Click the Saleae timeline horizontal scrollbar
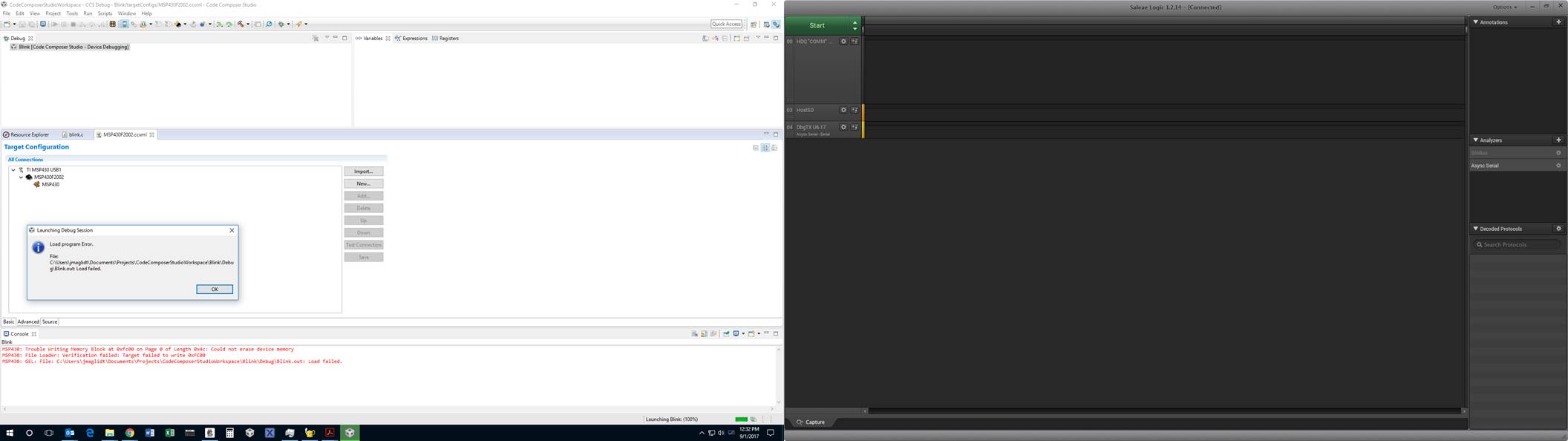The height and width of the screenshot is (441, 1568). point(1163,411)
